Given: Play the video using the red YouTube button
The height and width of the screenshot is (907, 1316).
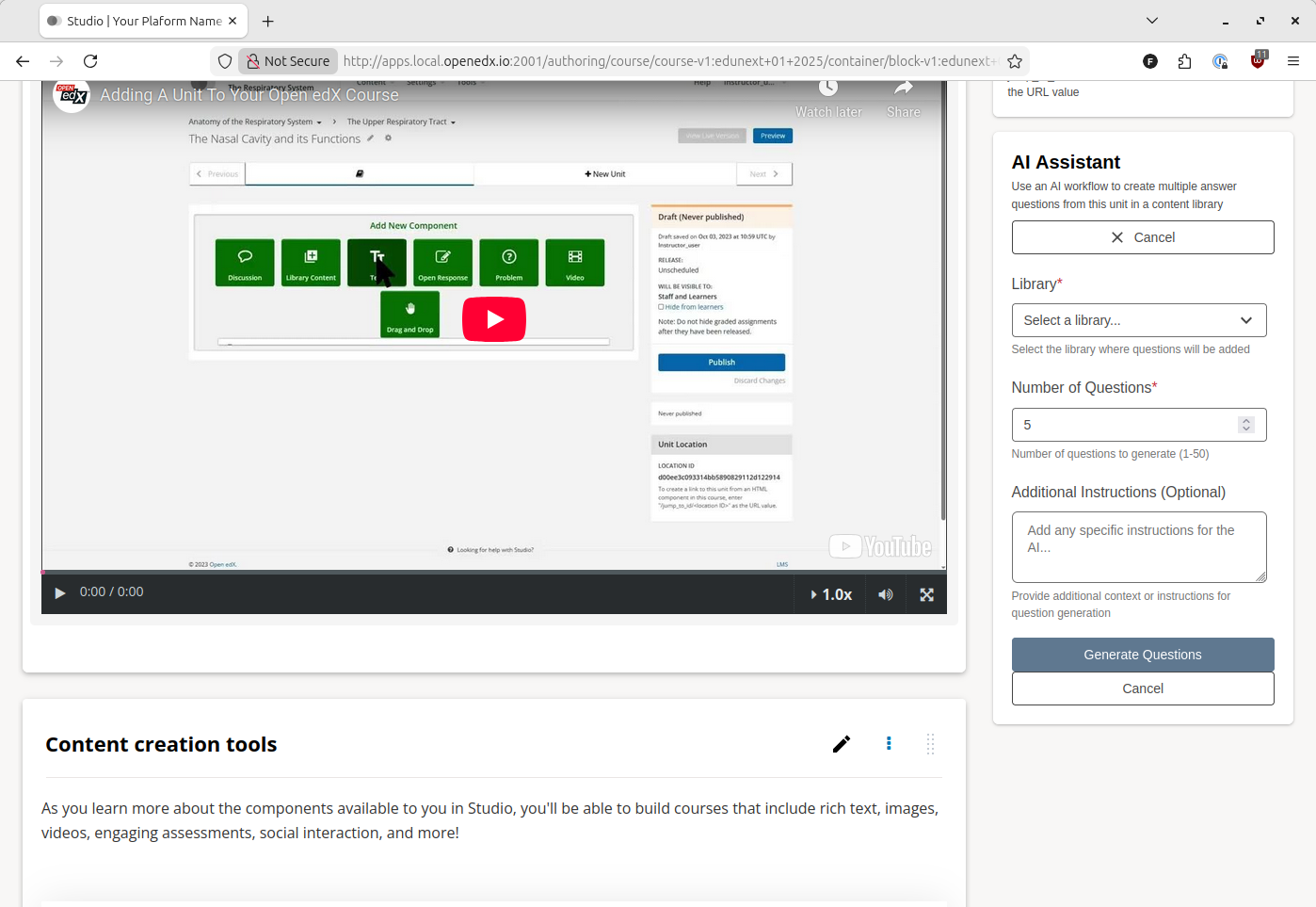Looking at the screenshot, I should tap(494, 319).
